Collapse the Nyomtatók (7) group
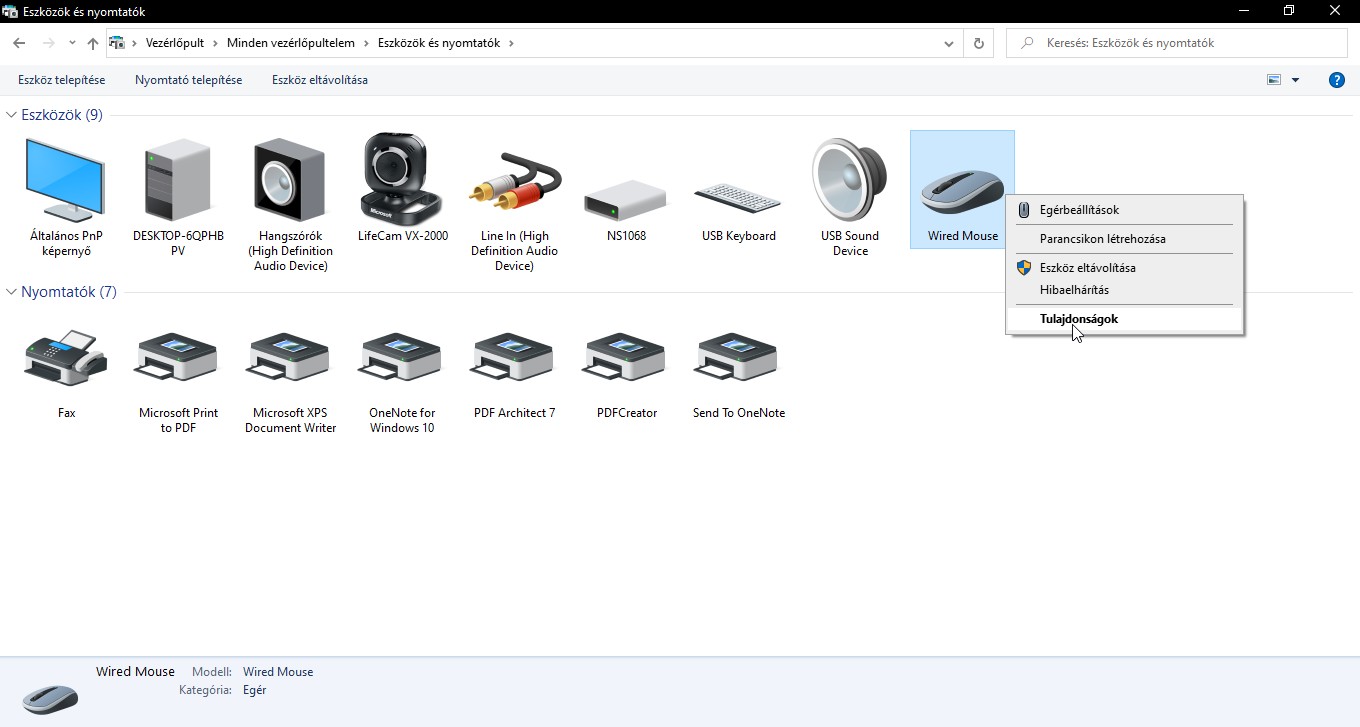 click(12, 292)
